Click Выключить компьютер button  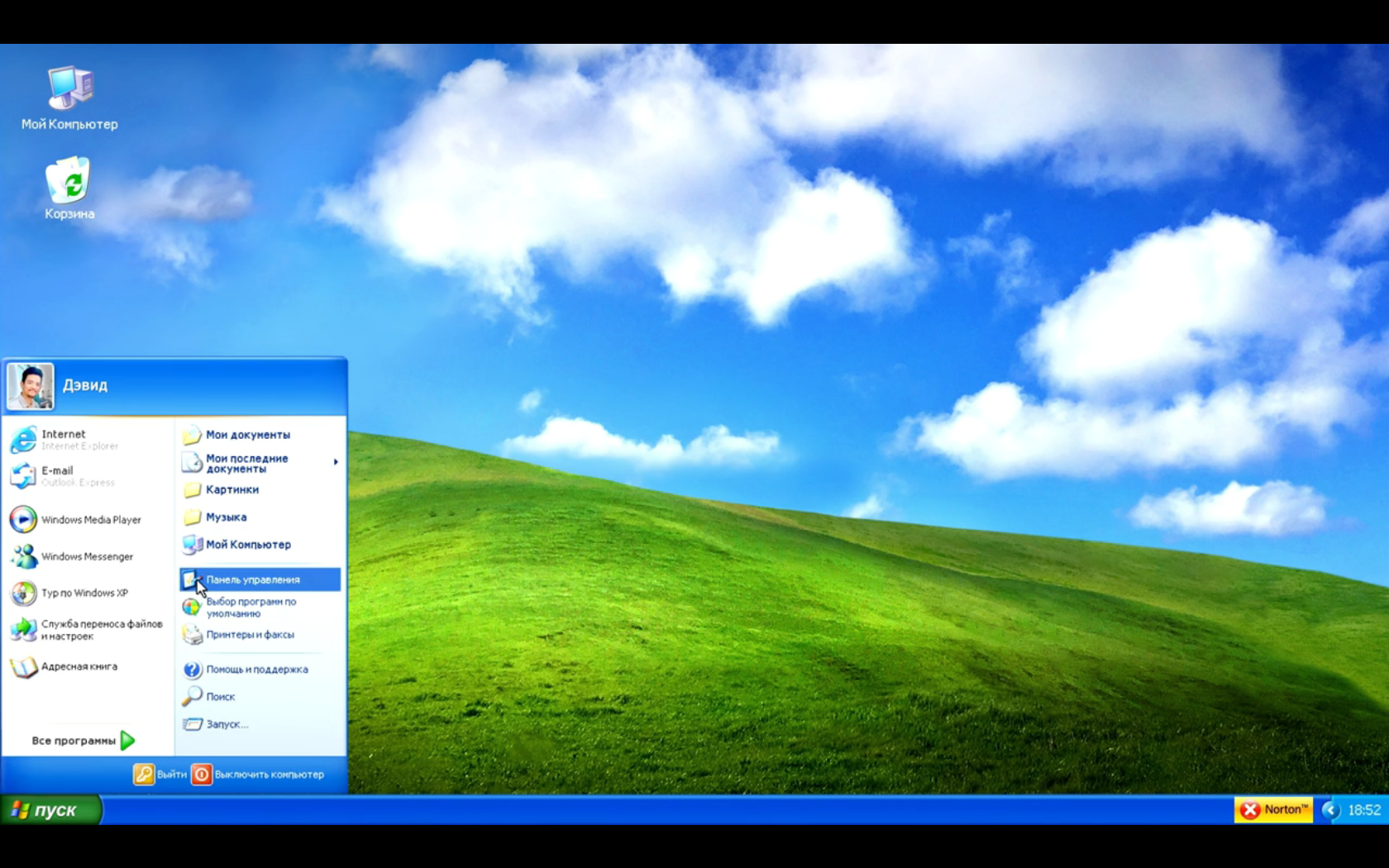(258, 775)
